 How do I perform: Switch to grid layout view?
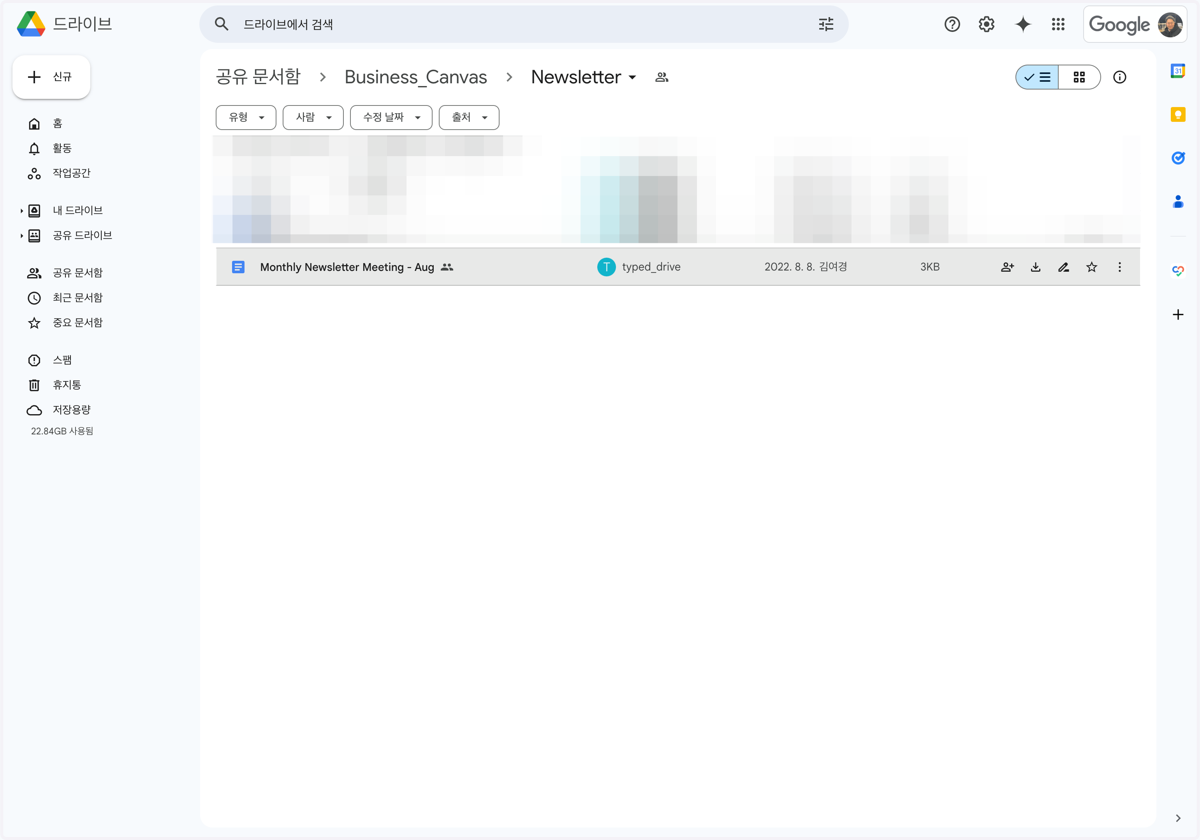point(1079,77)
